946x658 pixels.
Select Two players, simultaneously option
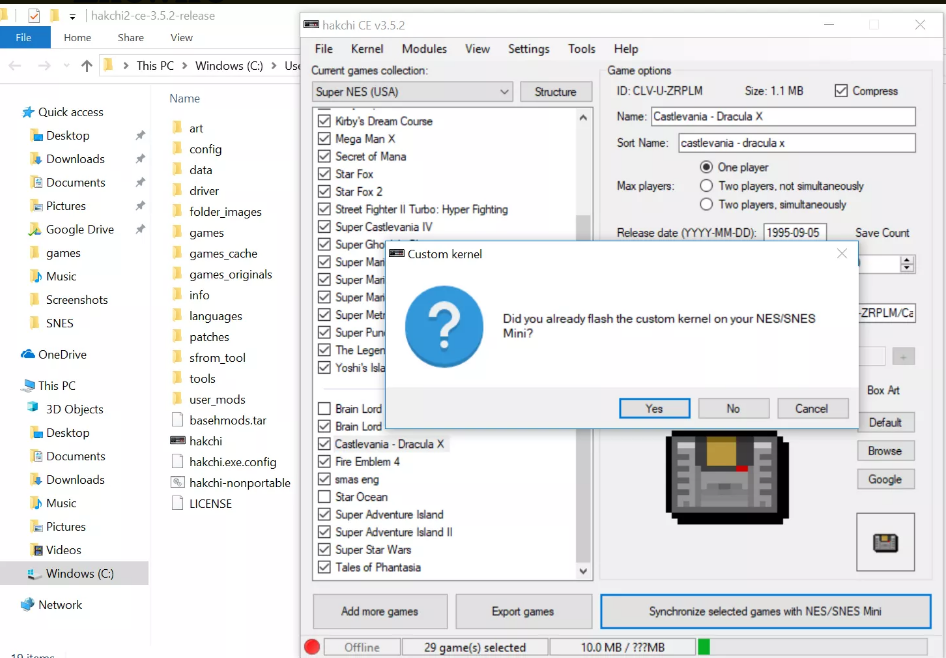706,204
